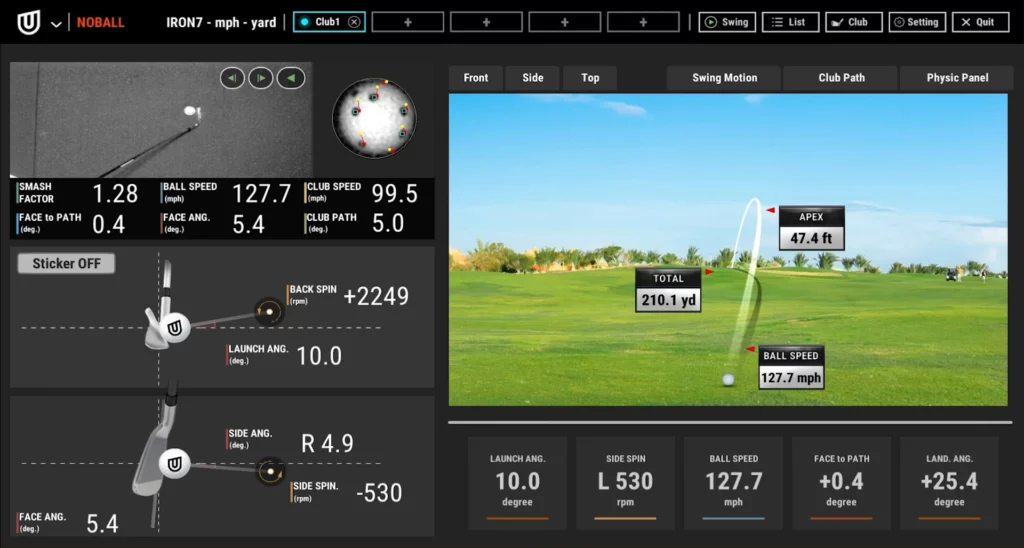Select the Club1 slot
This screenshot has height=548, width=1024.
click(x=322, y=22)
